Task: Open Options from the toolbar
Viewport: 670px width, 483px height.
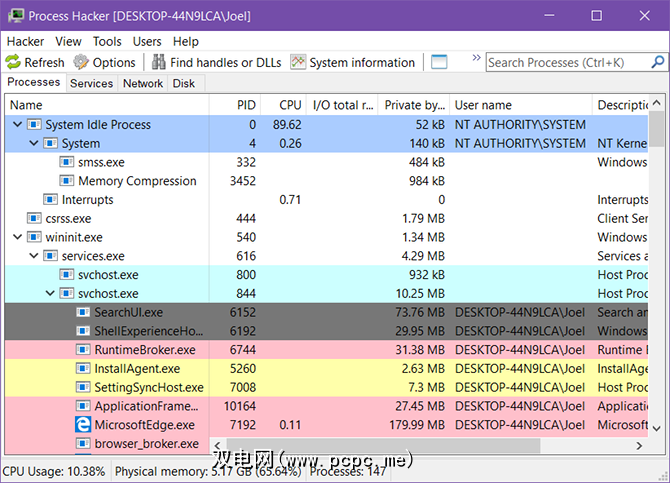Action: pos(104,62)
